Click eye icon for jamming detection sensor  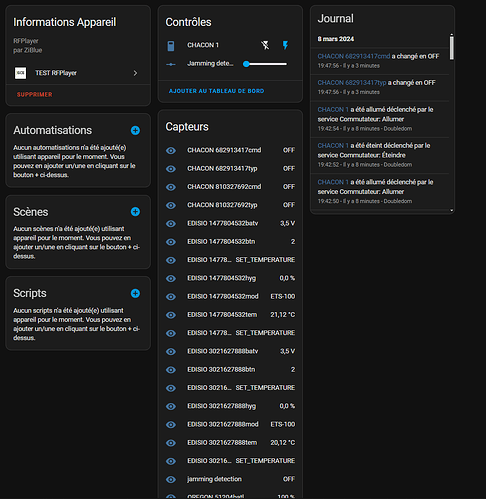click(x=171, y=480)
